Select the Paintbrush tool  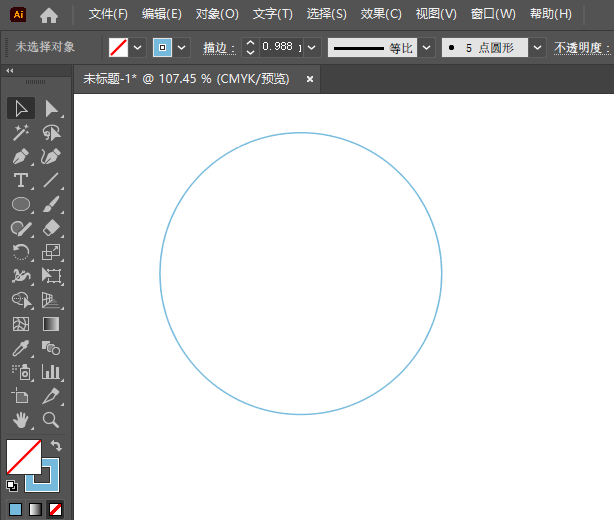coord(51,204)
